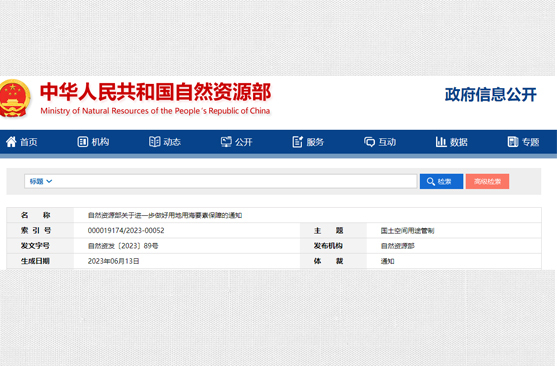Click the 发文字号 field label
This screenshot has height=366, width=557.
point(35,246)
